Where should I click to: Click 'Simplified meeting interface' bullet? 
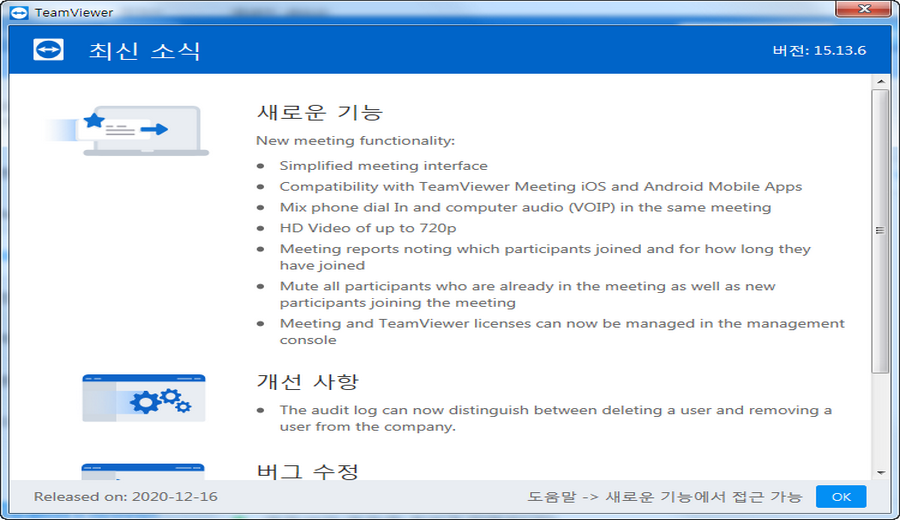tap(383, 166)
